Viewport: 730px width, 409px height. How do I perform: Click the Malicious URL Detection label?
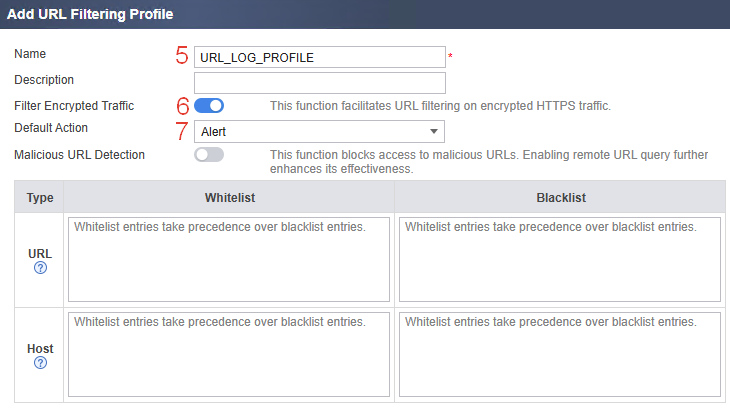click(79, 154)
